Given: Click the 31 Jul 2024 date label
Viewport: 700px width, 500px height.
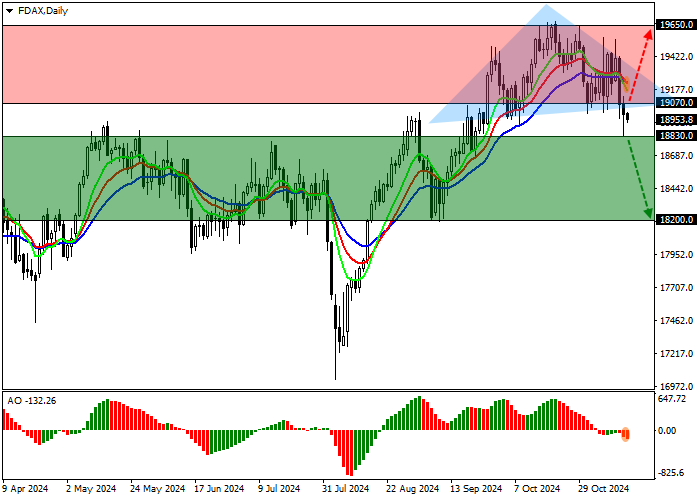Looking at the screenshot, I should coord(346,489).
